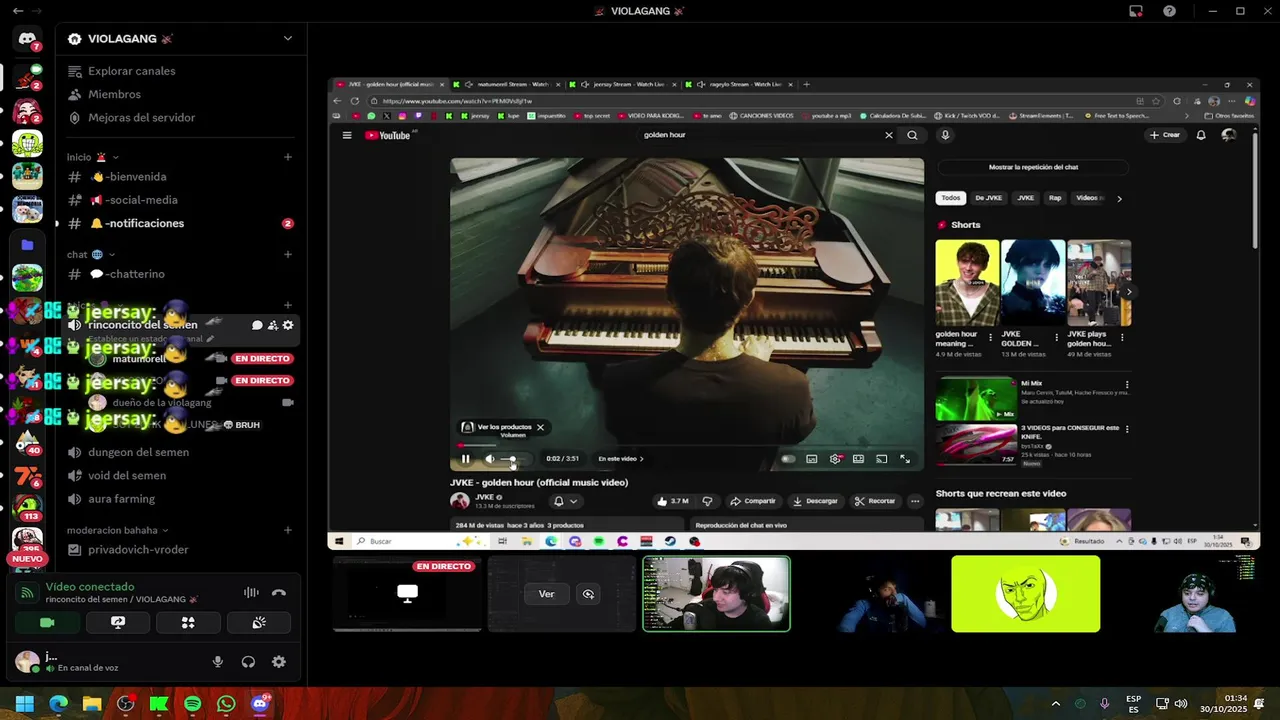Mute the Discord microphone
Viewport: 1280px width, 720px height.
click(x=217, y=662)
